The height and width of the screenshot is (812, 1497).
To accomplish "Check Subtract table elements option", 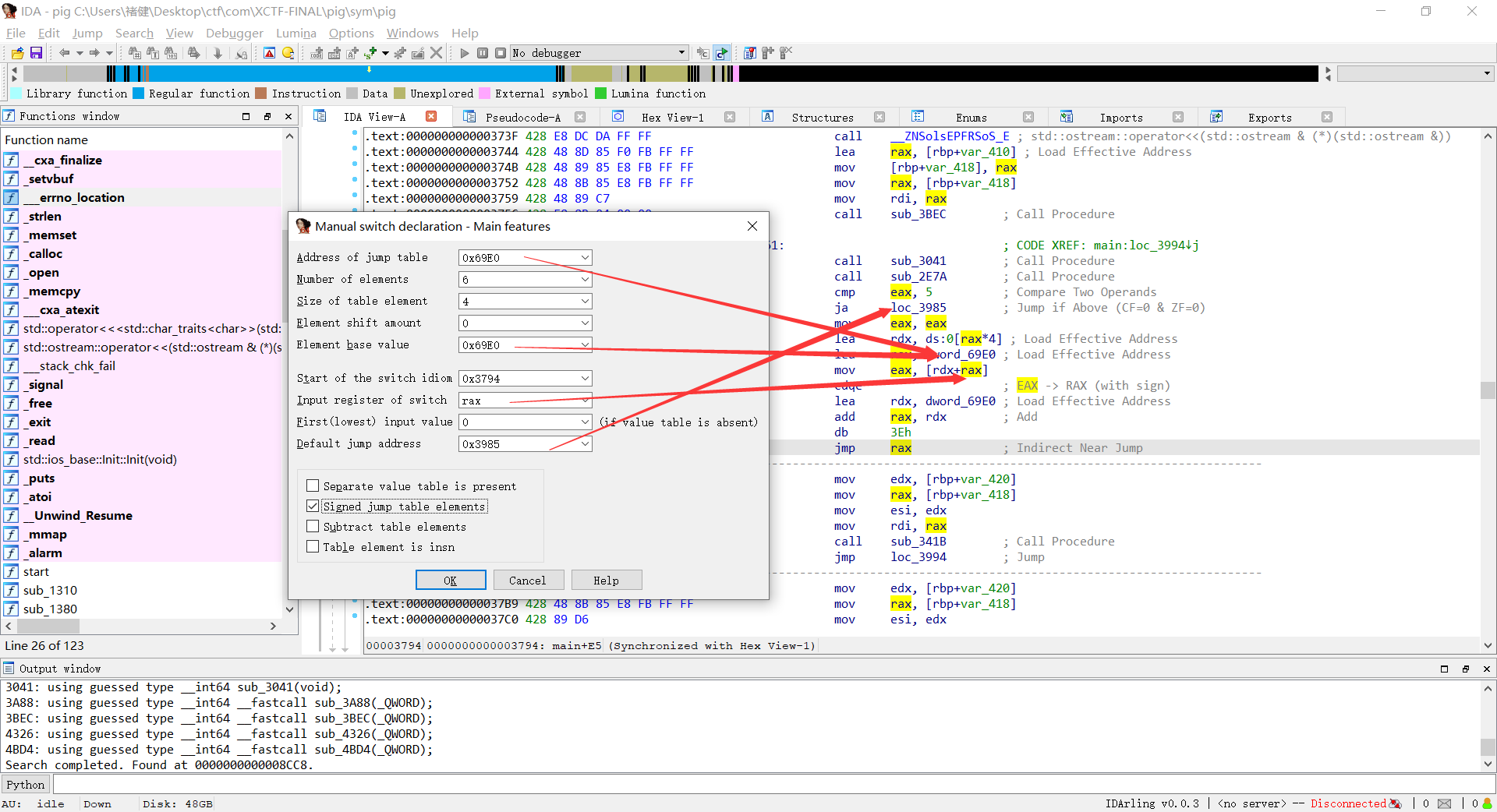I will tap(313, 526).
